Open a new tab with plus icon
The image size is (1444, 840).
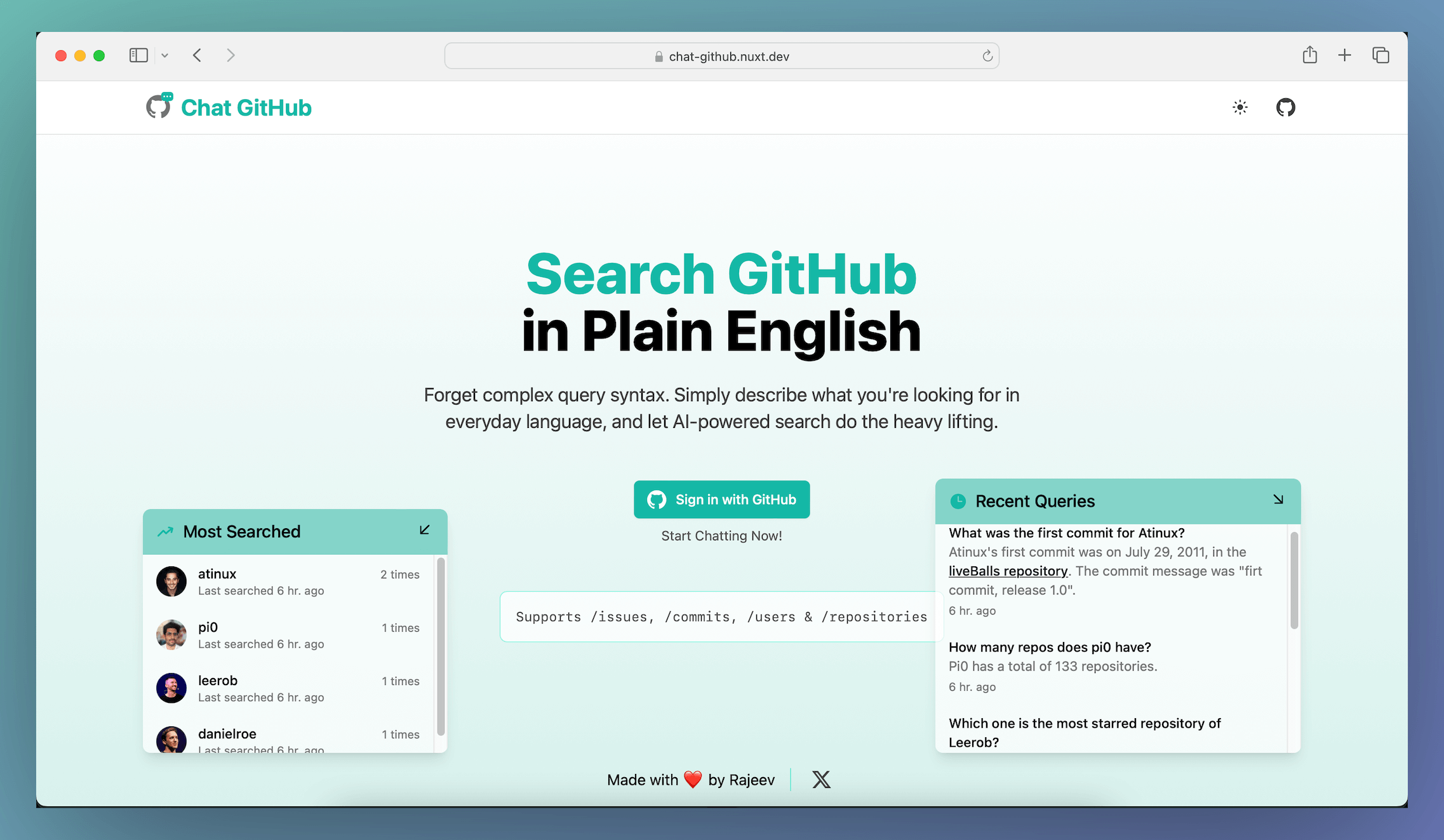coord(1344,55)
